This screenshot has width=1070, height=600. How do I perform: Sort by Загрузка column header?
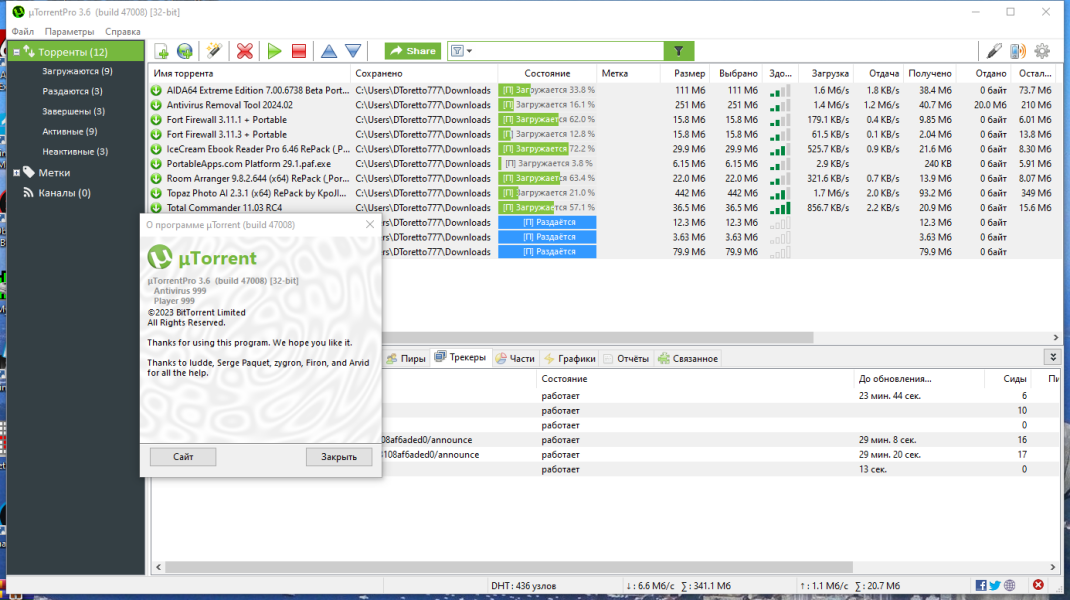click(824, 73)
